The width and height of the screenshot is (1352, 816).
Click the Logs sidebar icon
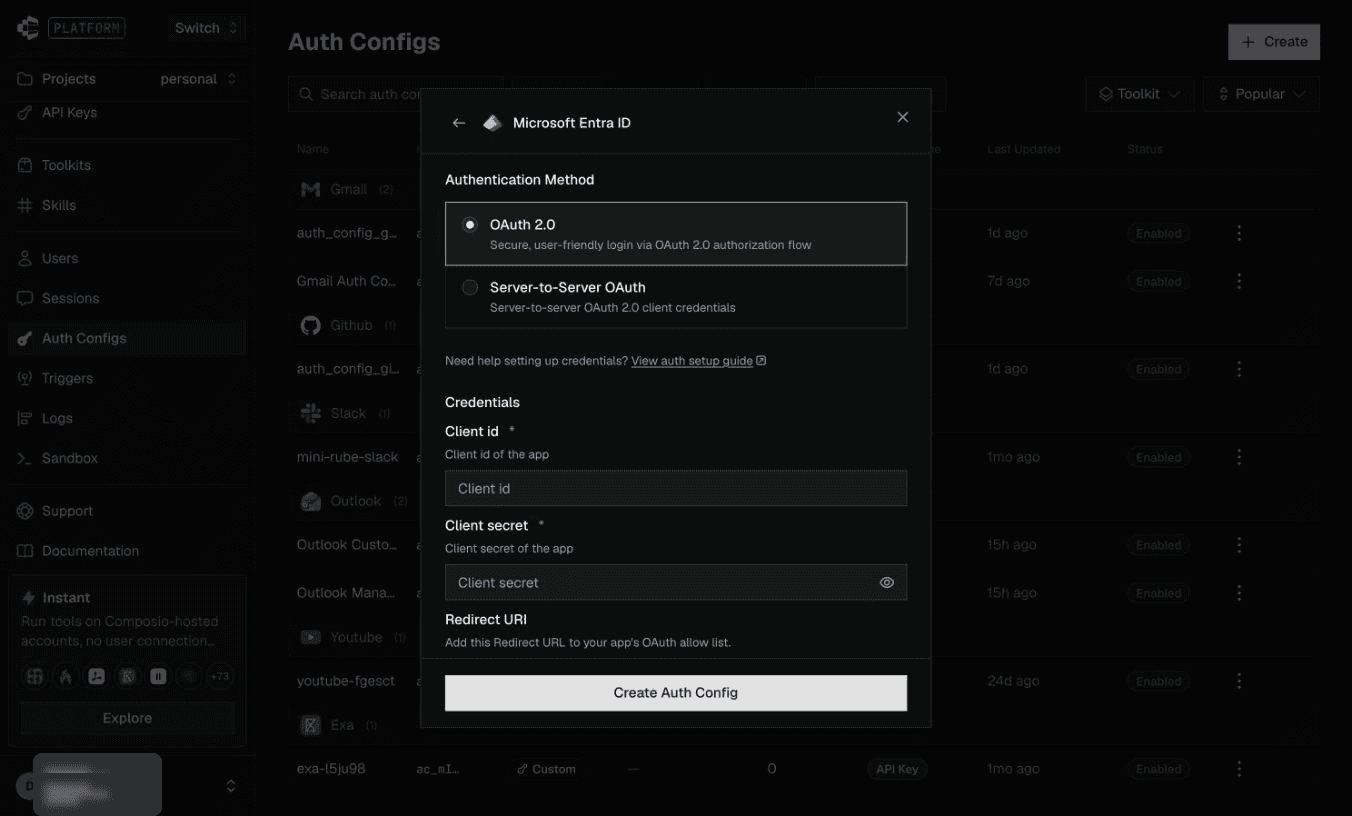pyautogui.click(x=25, y=418)
